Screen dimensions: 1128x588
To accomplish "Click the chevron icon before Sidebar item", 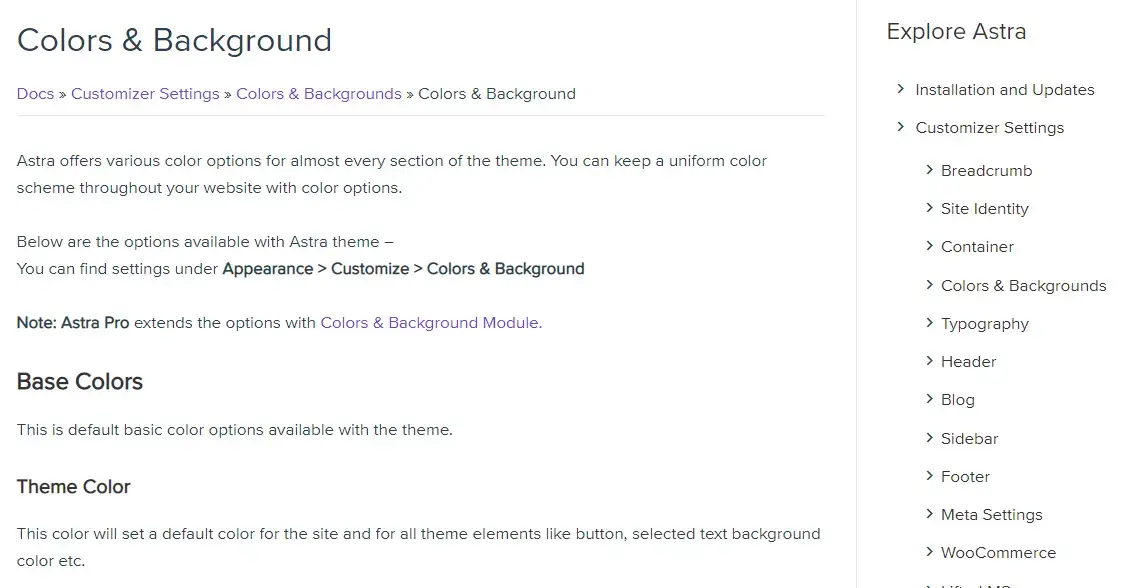I will [929, 438].
